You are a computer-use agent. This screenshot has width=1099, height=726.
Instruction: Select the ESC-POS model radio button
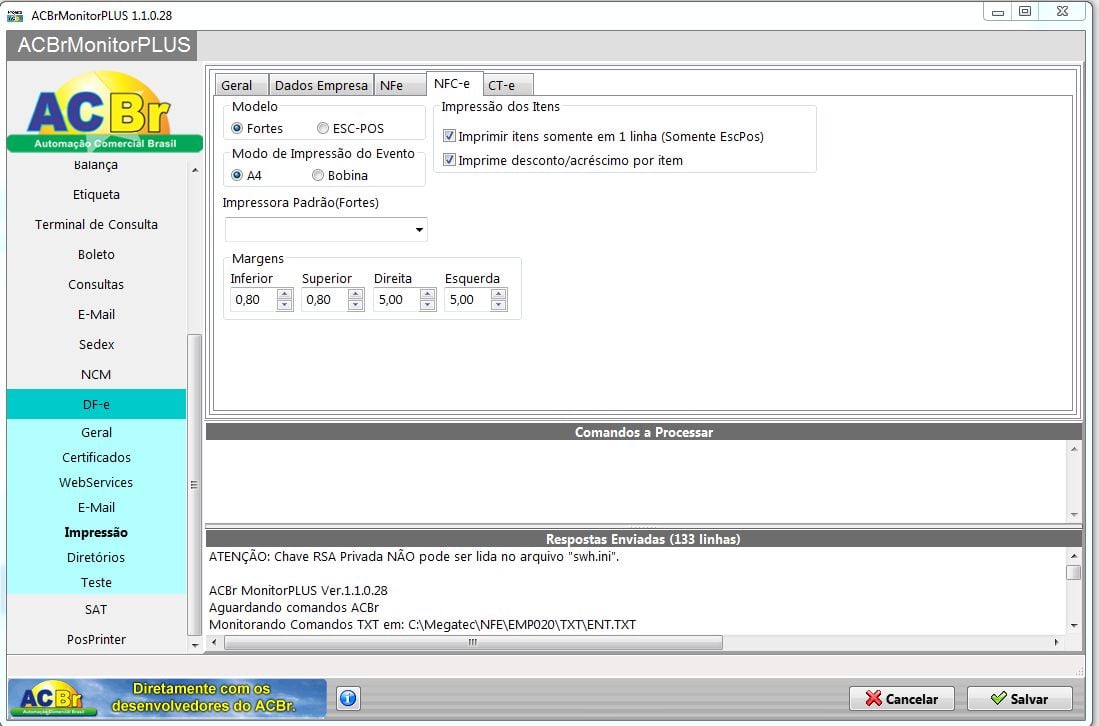coord(322,128)
